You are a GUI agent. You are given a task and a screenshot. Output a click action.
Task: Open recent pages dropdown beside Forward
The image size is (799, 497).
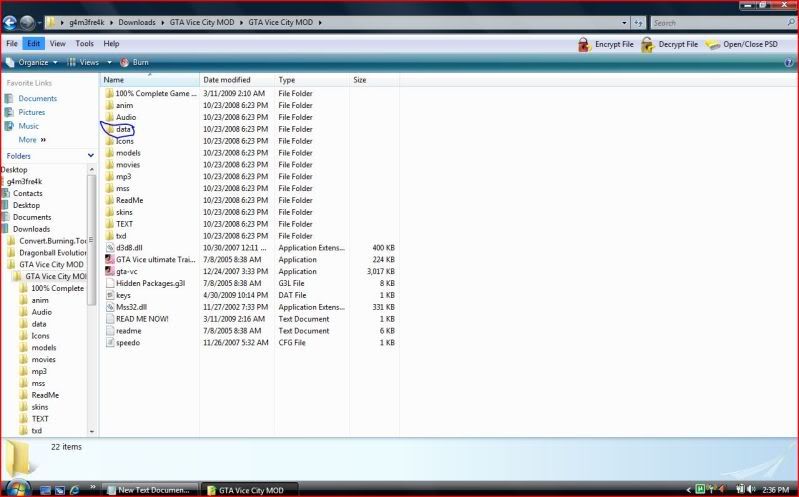39,23
